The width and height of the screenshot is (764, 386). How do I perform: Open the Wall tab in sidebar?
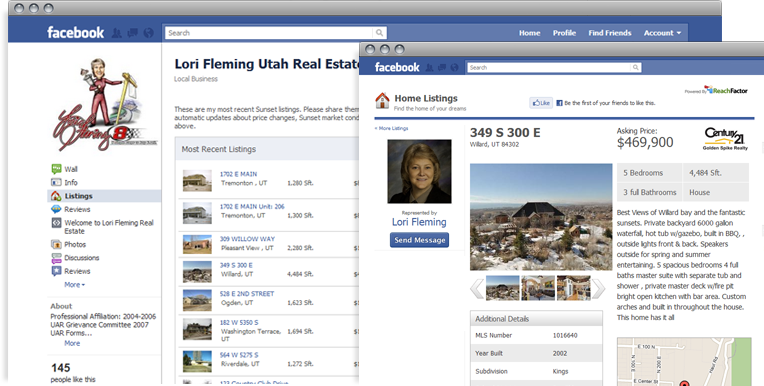point(71,169)
